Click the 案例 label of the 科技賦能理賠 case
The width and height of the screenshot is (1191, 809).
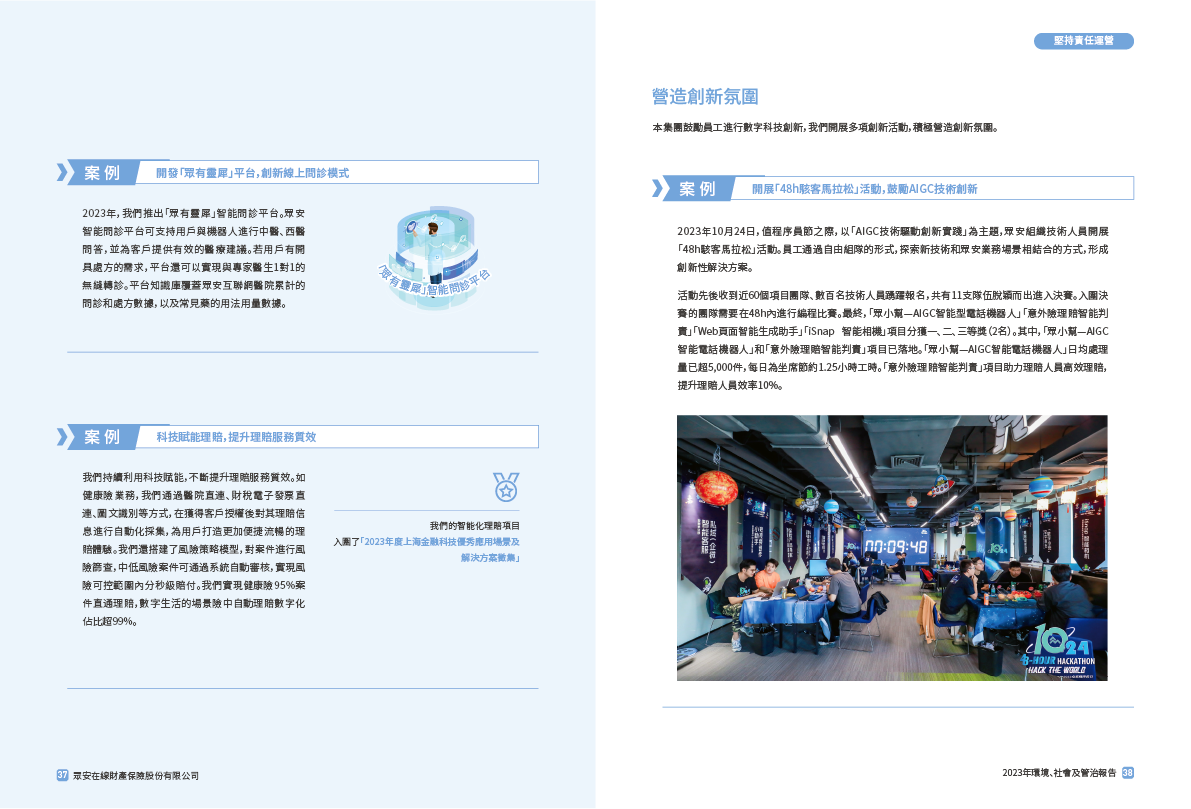point(102,436)
